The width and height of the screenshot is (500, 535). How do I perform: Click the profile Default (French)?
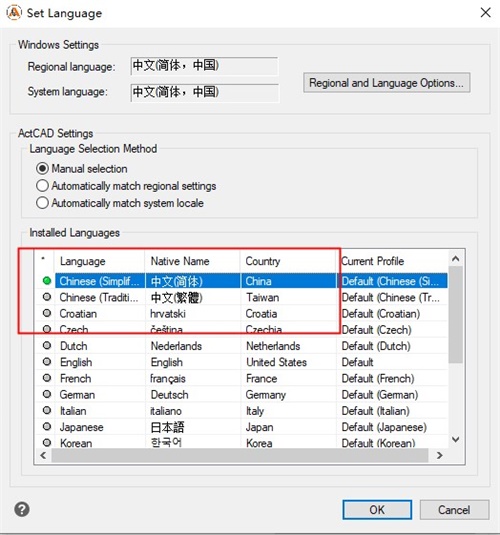pos(378,378)
